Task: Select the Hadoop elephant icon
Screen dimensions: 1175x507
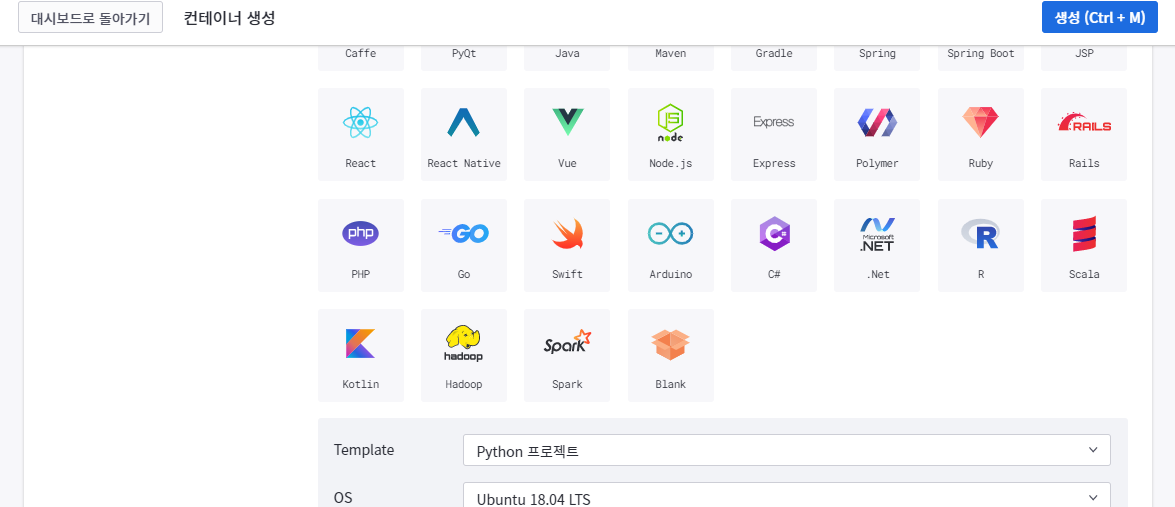Action: click(x=463, y=344)
